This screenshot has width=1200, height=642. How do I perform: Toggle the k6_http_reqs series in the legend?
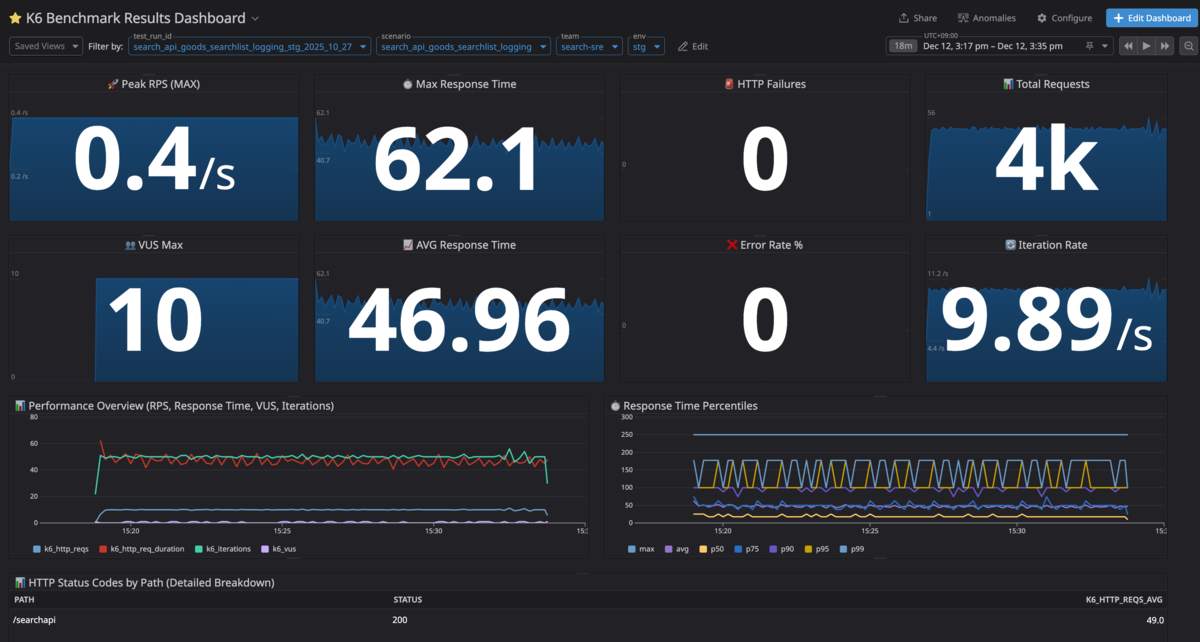point(60,549)
